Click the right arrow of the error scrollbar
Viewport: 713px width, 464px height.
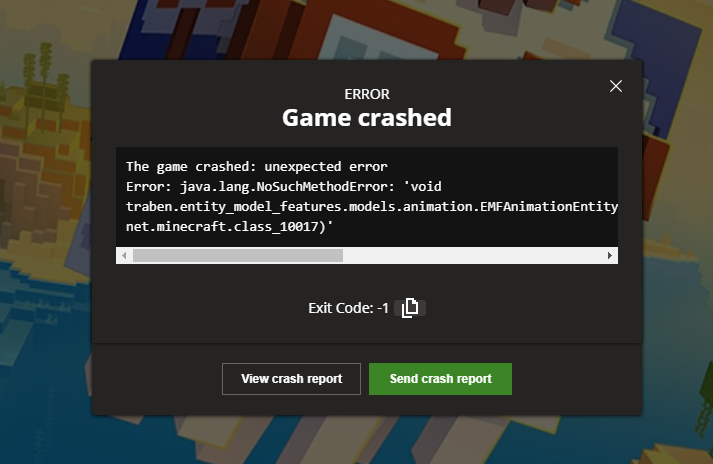(610, 256)
